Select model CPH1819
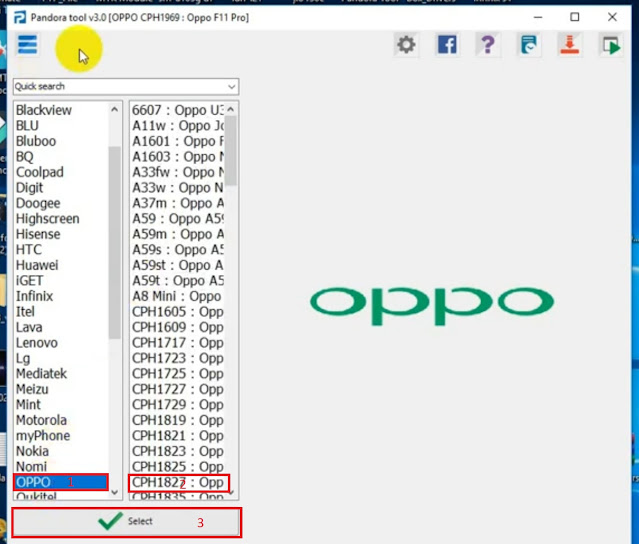 178,420
